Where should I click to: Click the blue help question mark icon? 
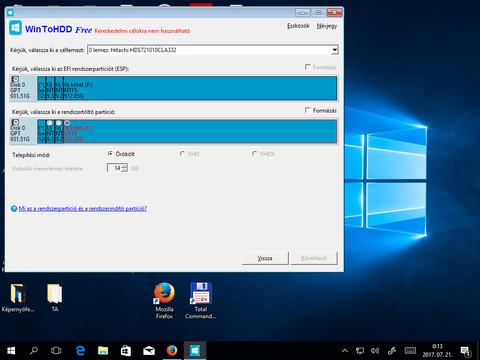coord(14,209)
